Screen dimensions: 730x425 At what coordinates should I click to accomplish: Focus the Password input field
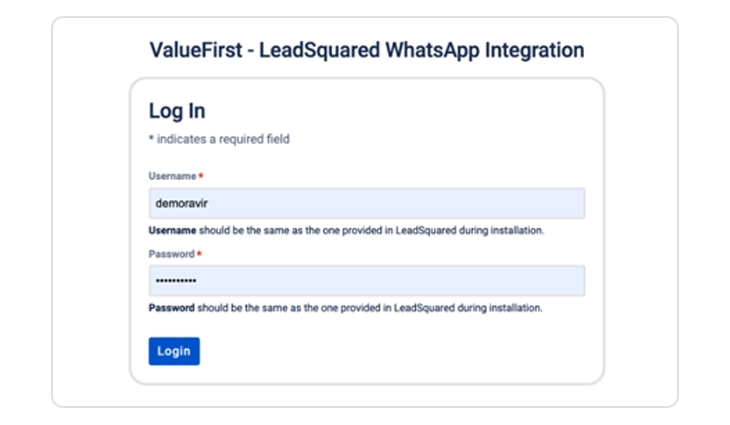click(x=366, y=281)
